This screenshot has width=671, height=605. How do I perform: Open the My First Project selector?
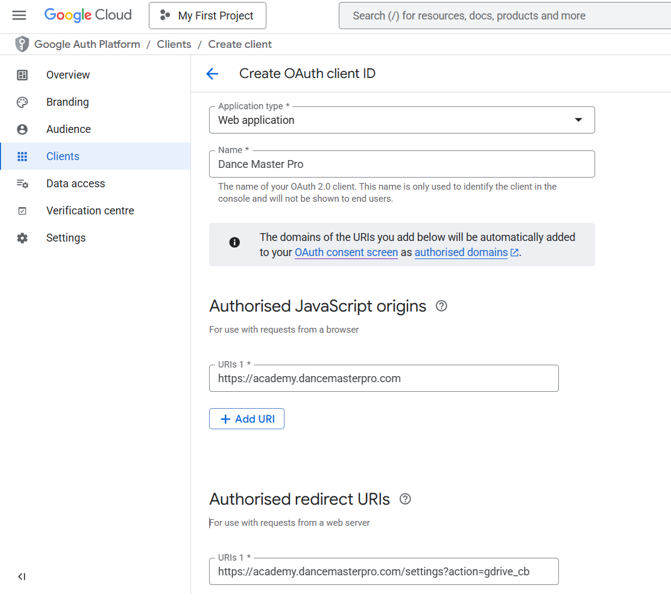coord(208,16)
